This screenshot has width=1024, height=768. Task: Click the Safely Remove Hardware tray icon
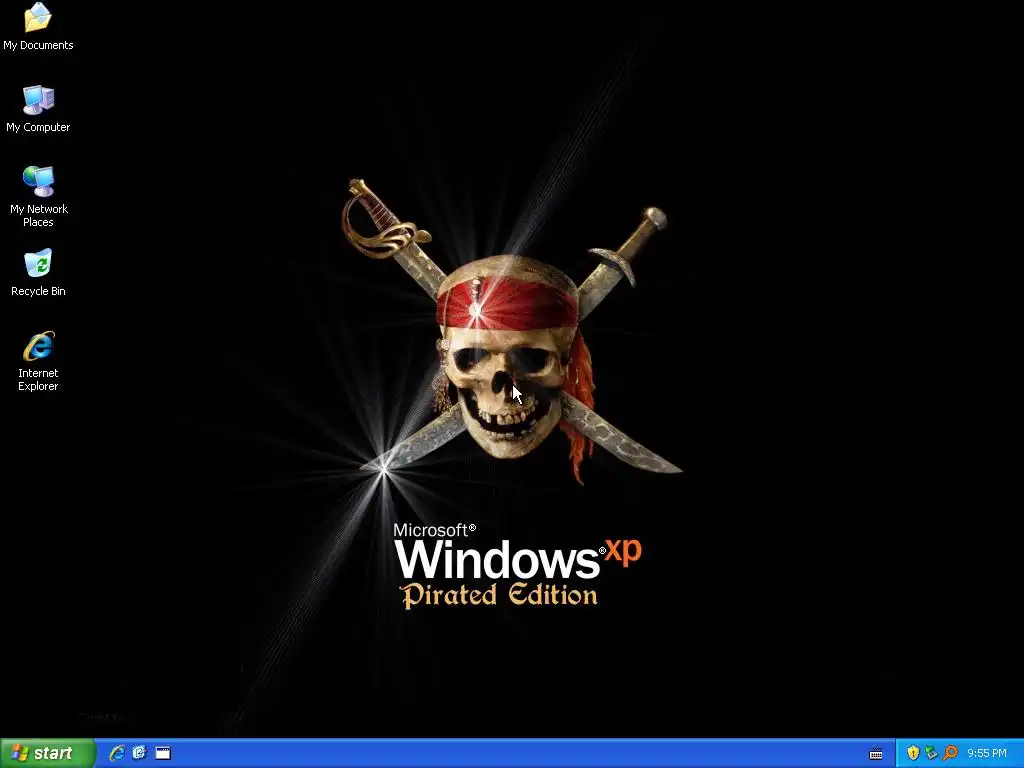(x=931, y=753)
